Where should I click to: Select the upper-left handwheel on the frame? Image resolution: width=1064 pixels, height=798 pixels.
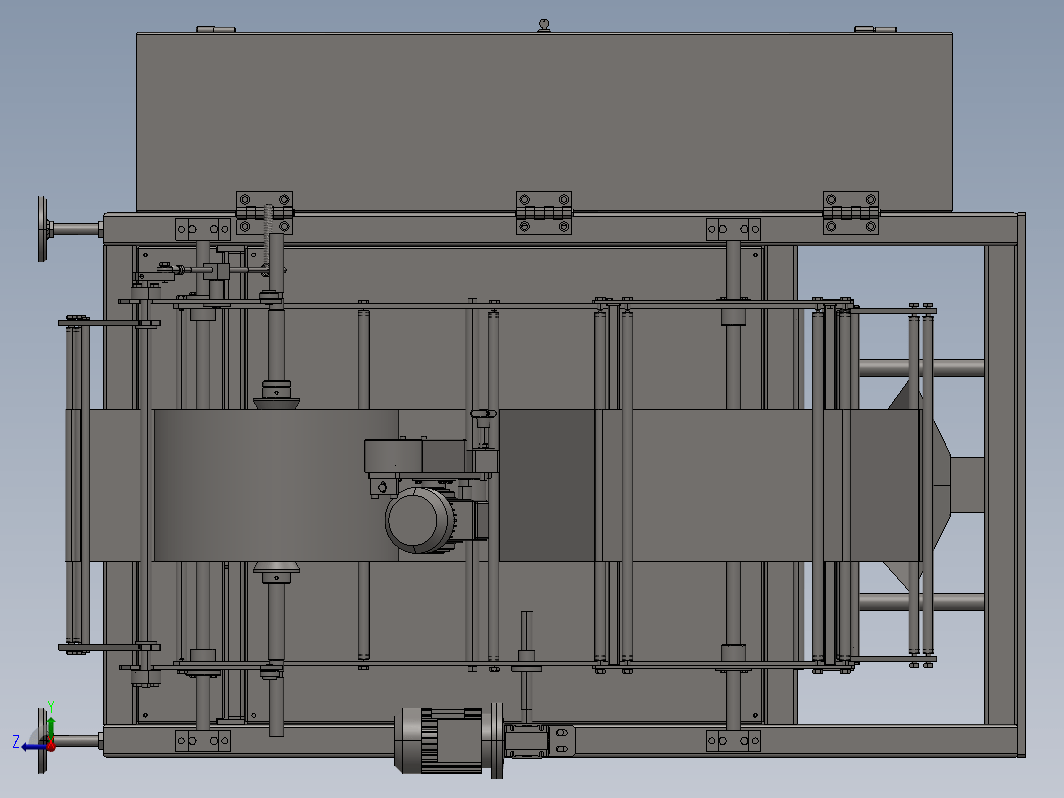click(x=43, y=229)
